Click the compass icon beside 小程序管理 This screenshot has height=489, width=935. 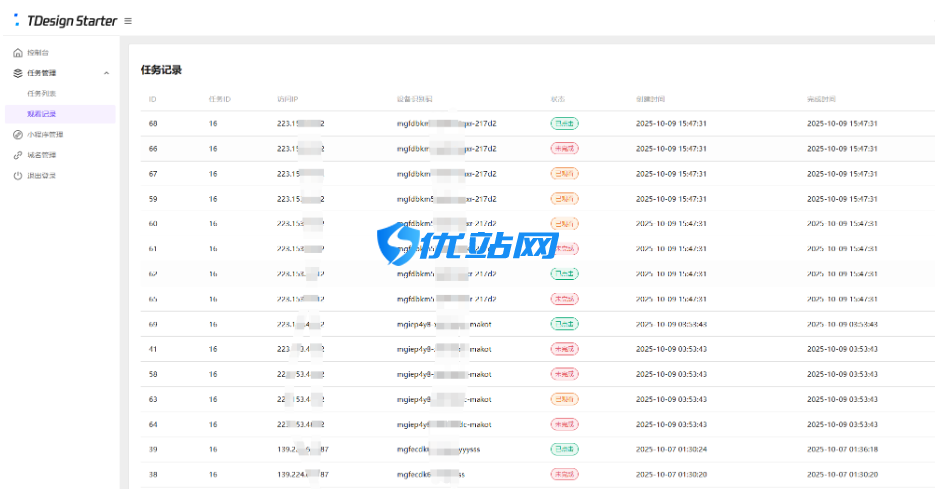18,135
